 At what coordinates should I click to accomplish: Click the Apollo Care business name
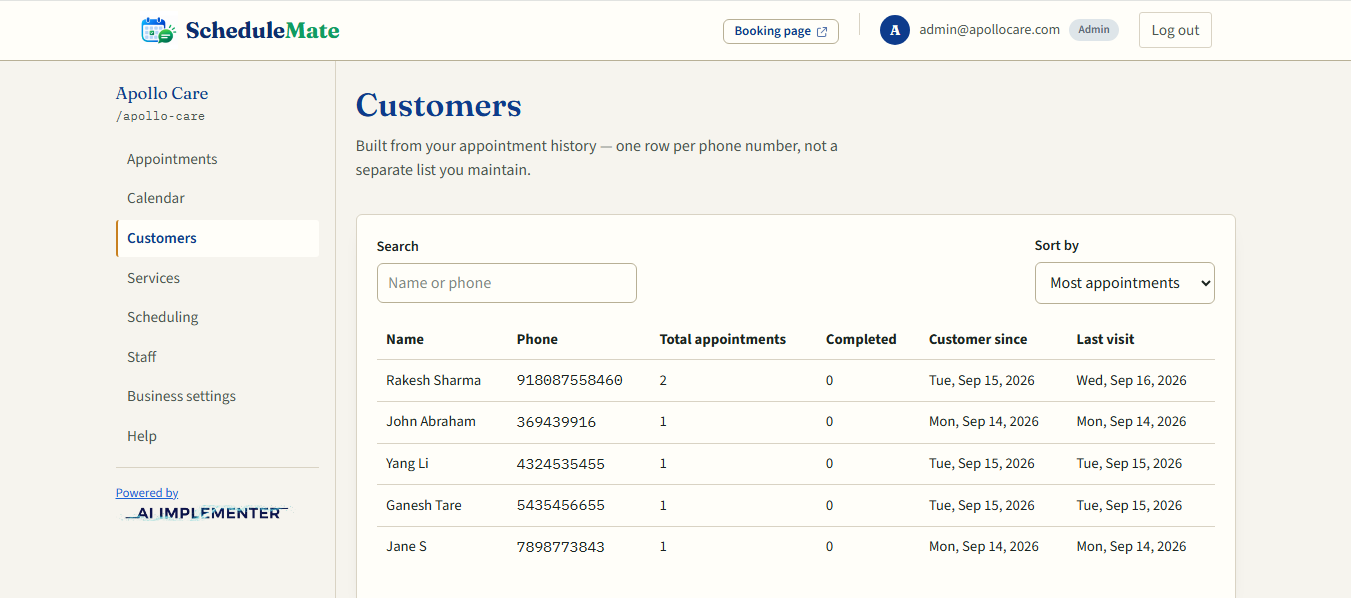162,93
